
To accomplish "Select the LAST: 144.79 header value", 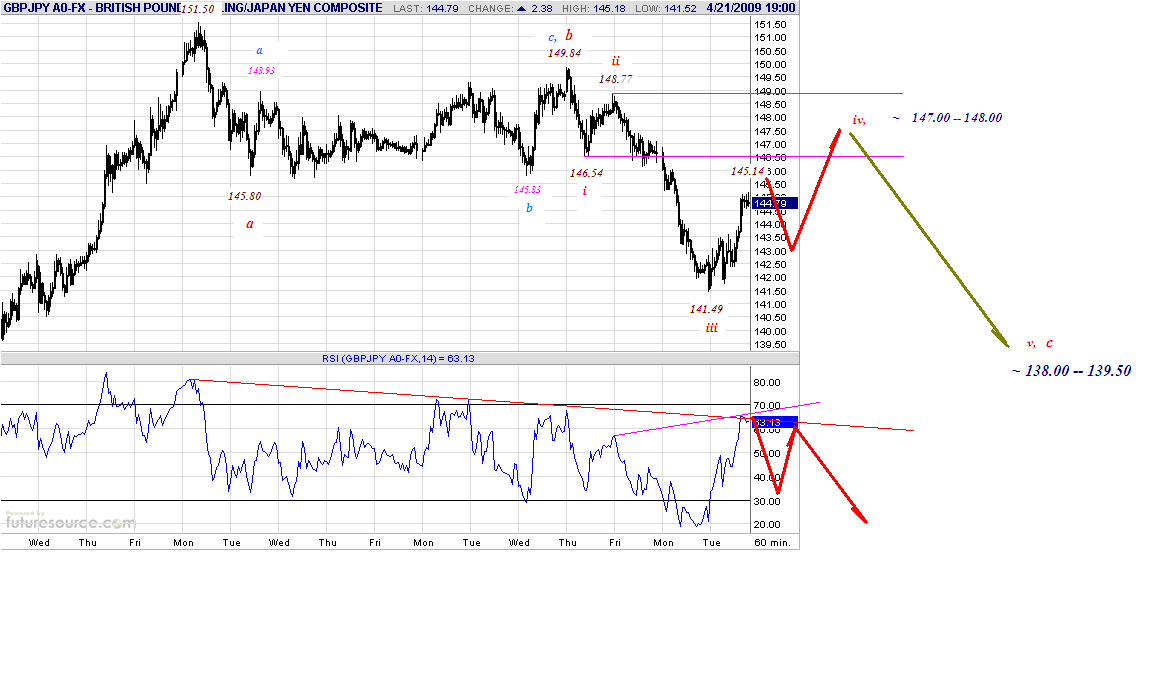I will click(x=425, y=8).
